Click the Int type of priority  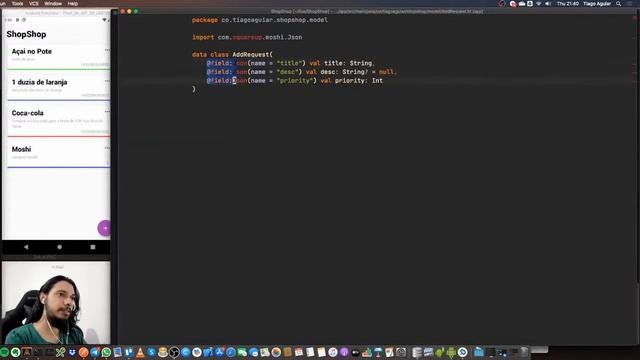pyautogui.click(x=377, y=81)
